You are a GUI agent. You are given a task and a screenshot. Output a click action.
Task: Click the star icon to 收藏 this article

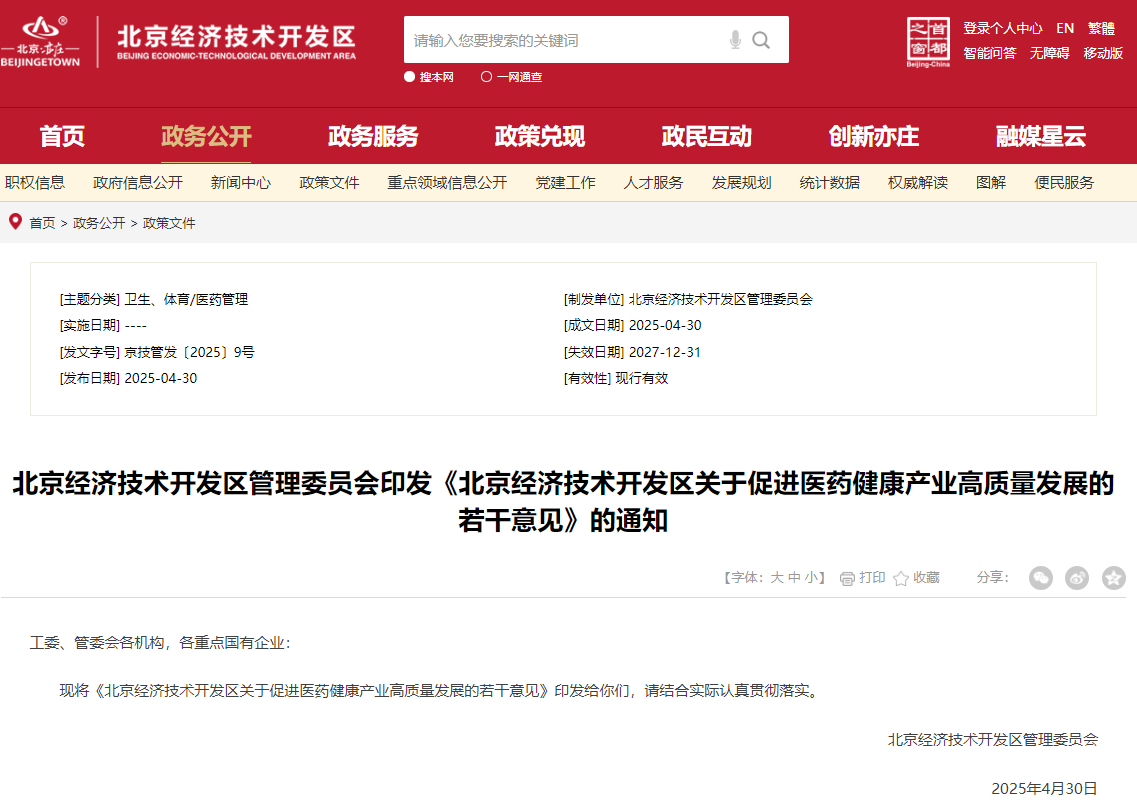pos(899,578)
